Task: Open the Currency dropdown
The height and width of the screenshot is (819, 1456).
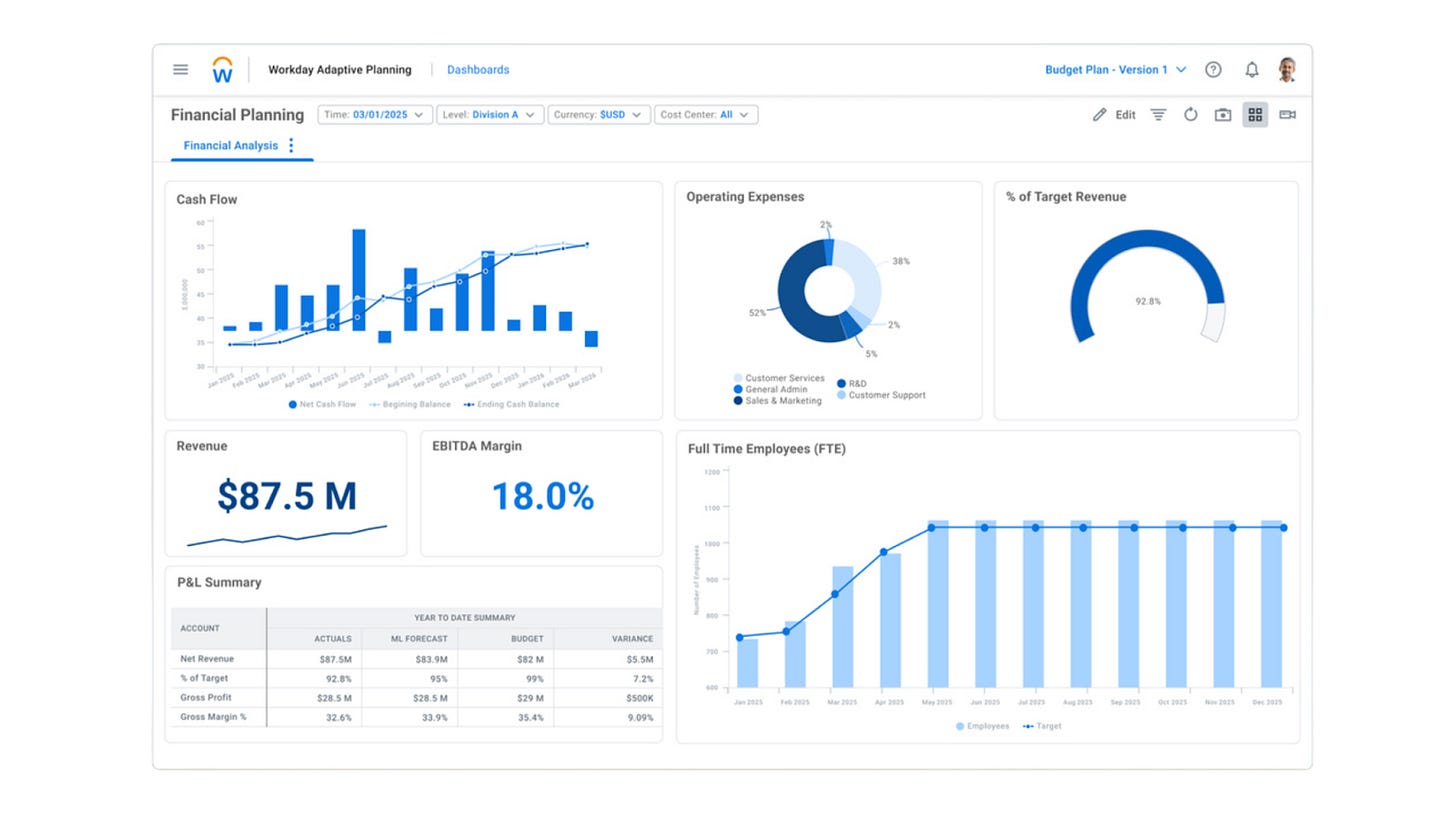Action: coord(598,114)
